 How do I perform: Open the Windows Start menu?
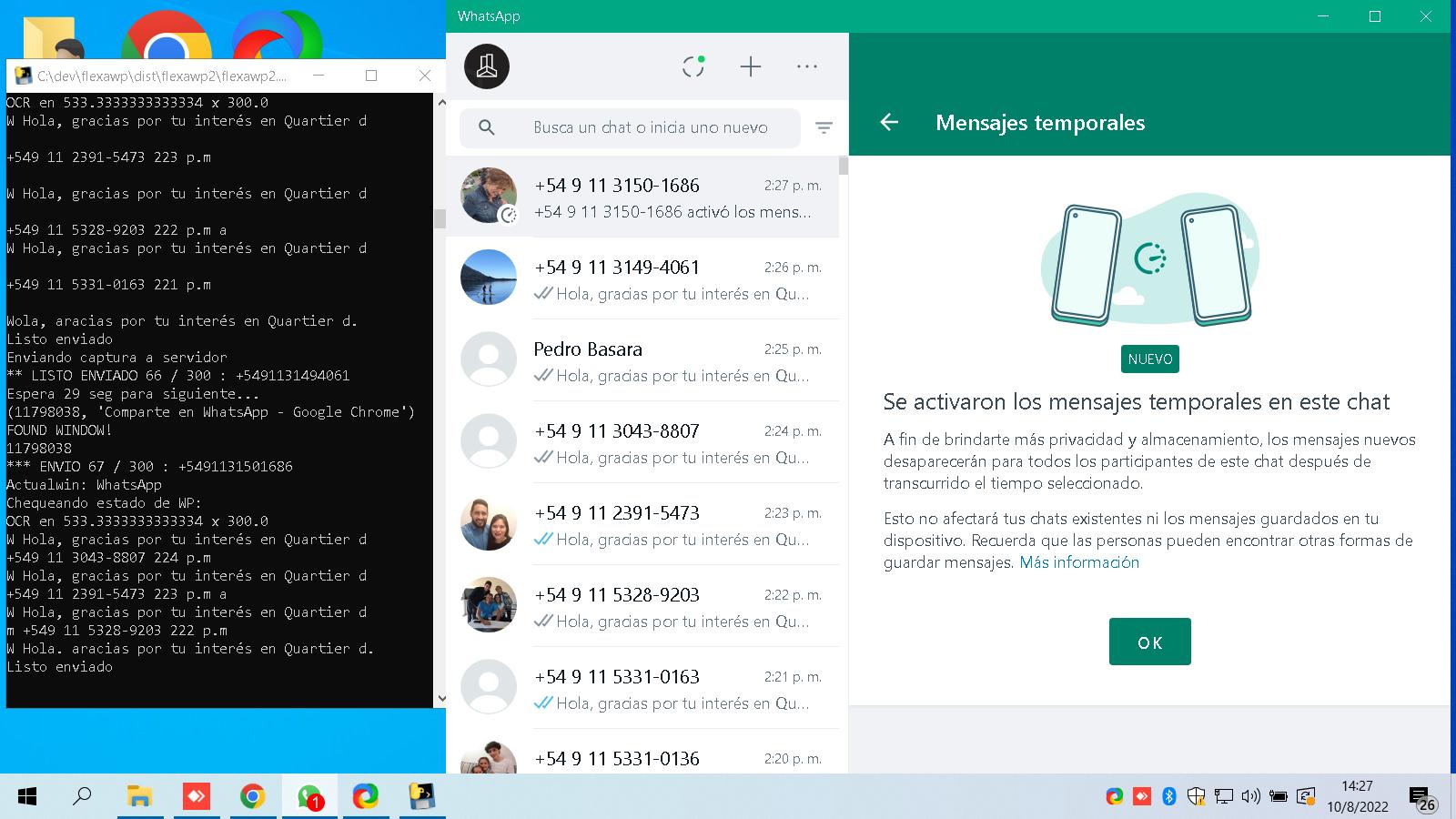27,797
